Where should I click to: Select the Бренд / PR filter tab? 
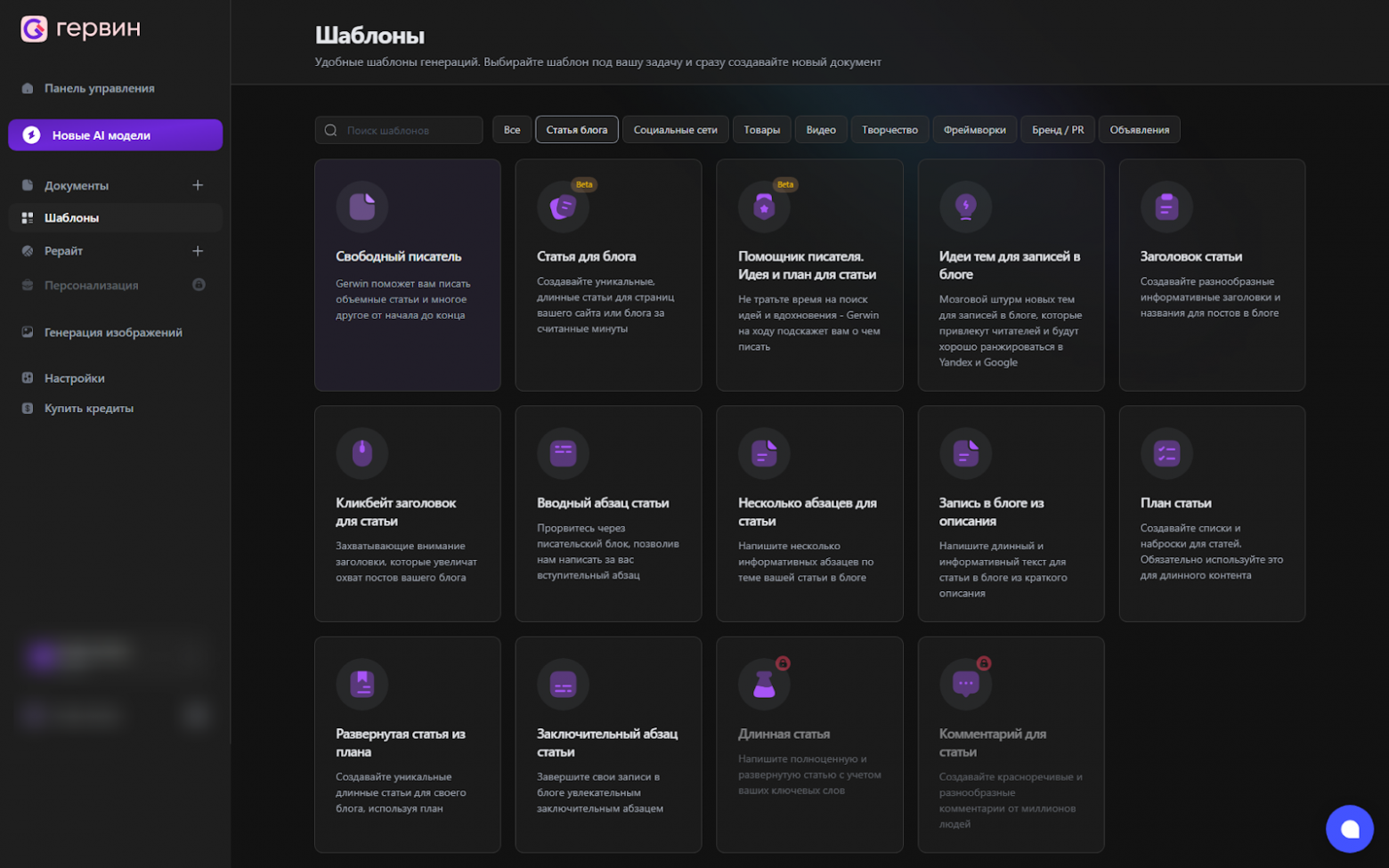click(x=1058, y=130)
